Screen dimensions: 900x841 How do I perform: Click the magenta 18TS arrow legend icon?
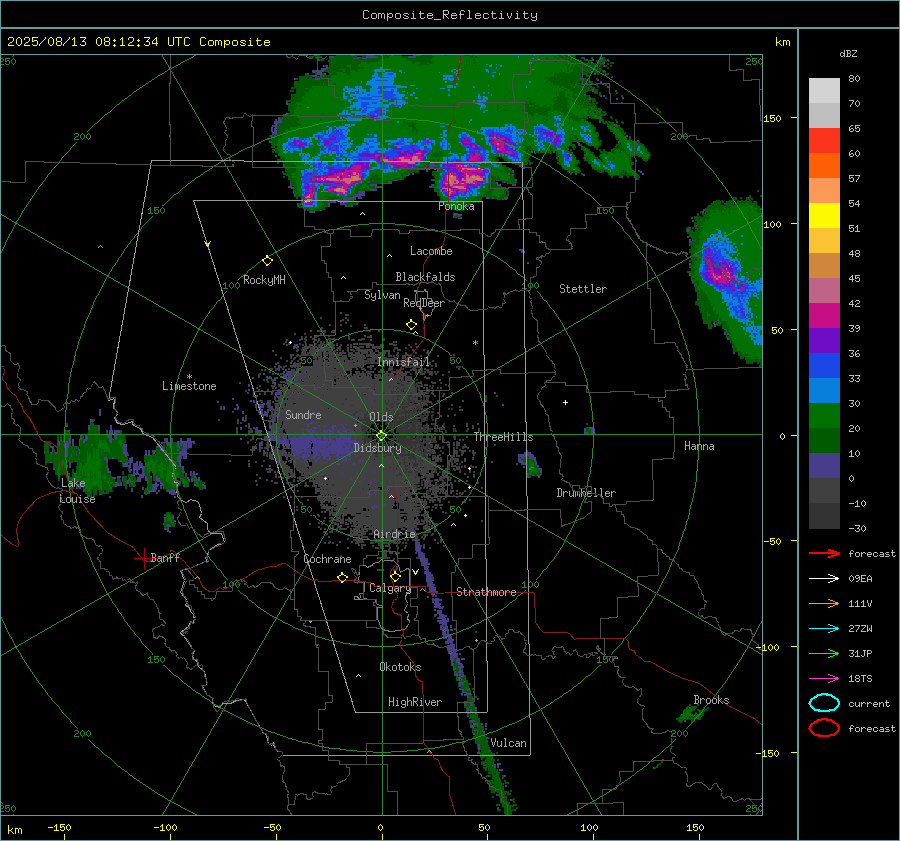point(824,679)
